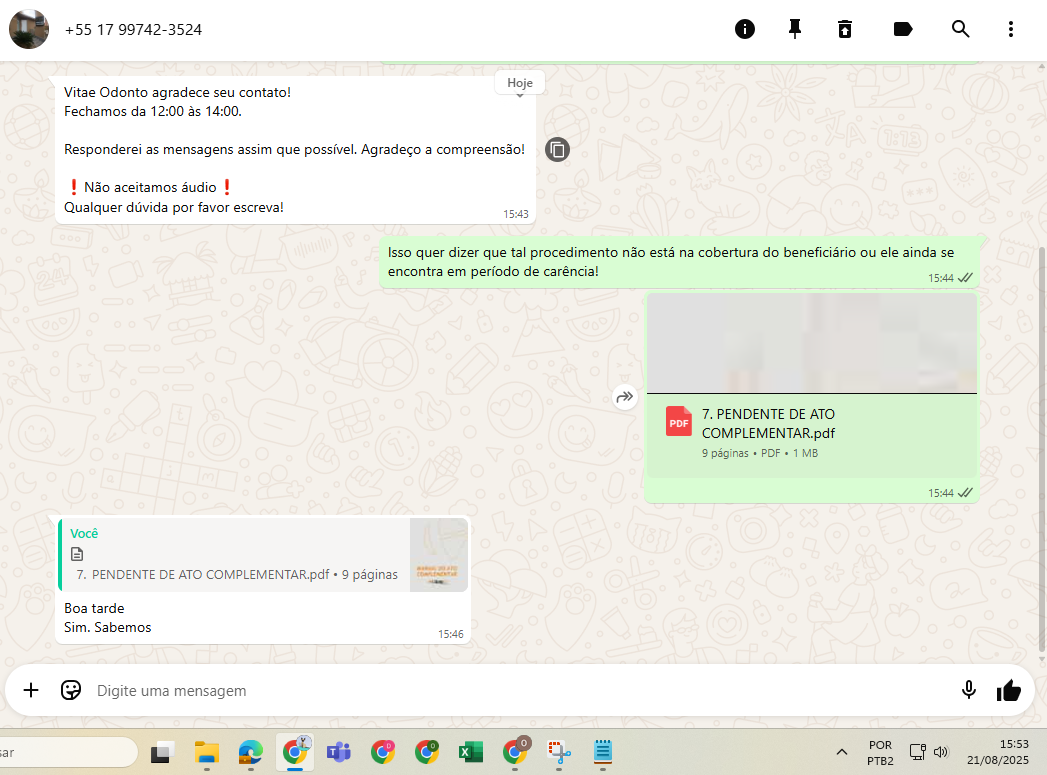The height and width of the screenshot is (775, 1047).
Task: Add a label with the tag icon
Action: (903, 29)
